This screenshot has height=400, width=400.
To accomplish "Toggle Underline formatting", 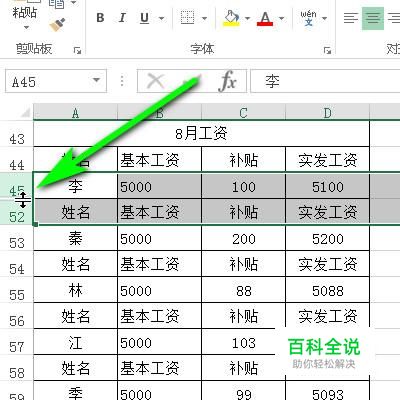I will (x=144, y=18).
